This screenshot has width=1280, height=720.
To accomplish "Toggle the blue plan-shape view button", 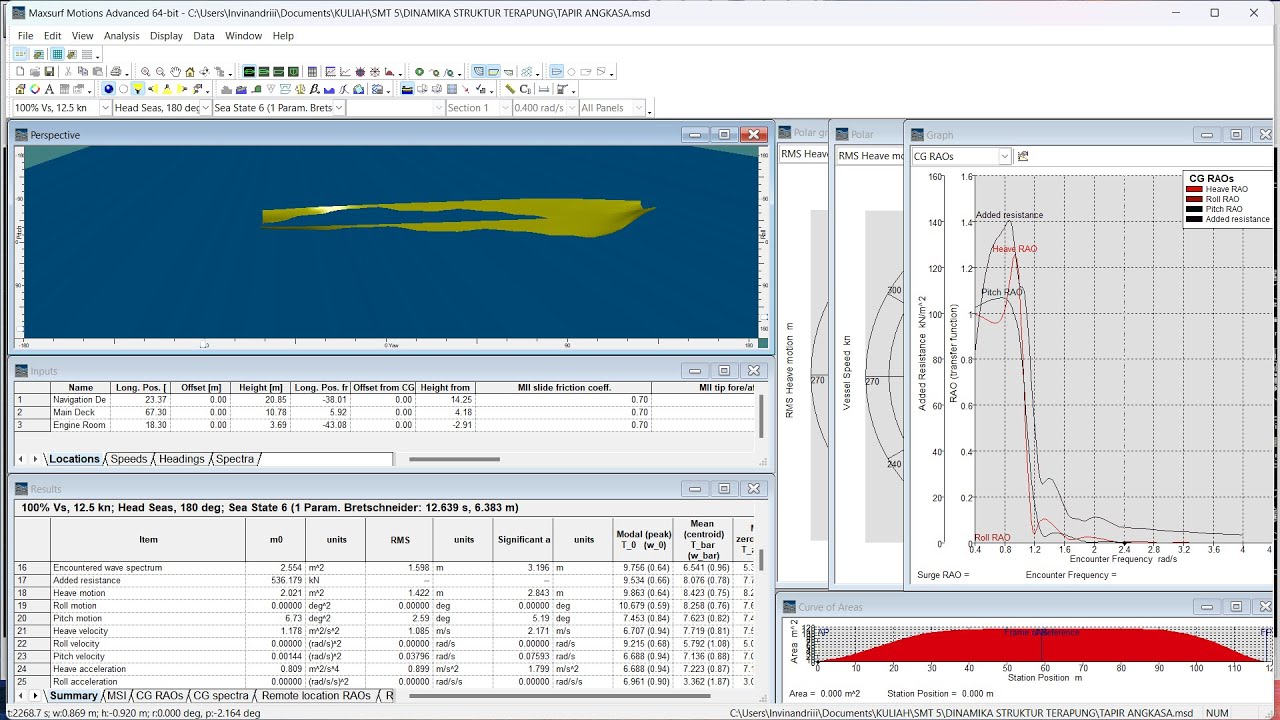I will point(556,72).
